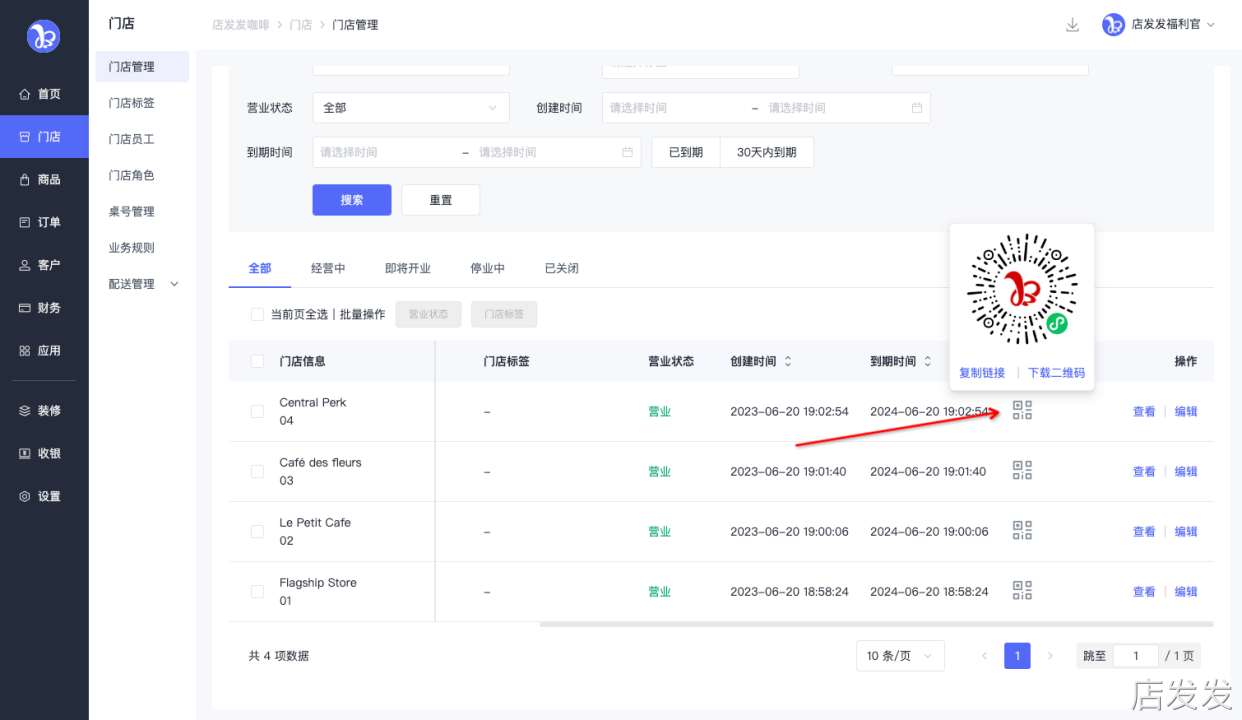This screenshot has width=1242, height=720.
Task: Open the 营业状态 dropdown
Action: (411, 108)
